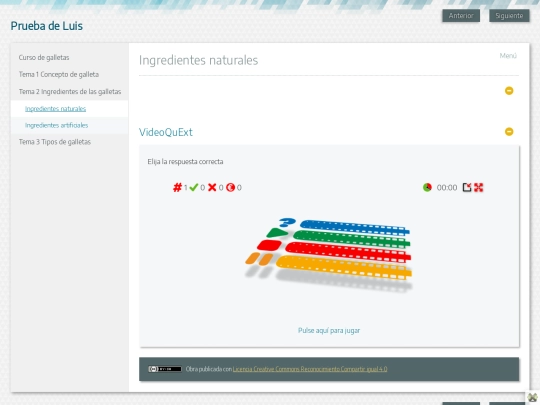Click the green checkmark hits icon
Viewport: 540px width, 405px height.
(194, 187)
